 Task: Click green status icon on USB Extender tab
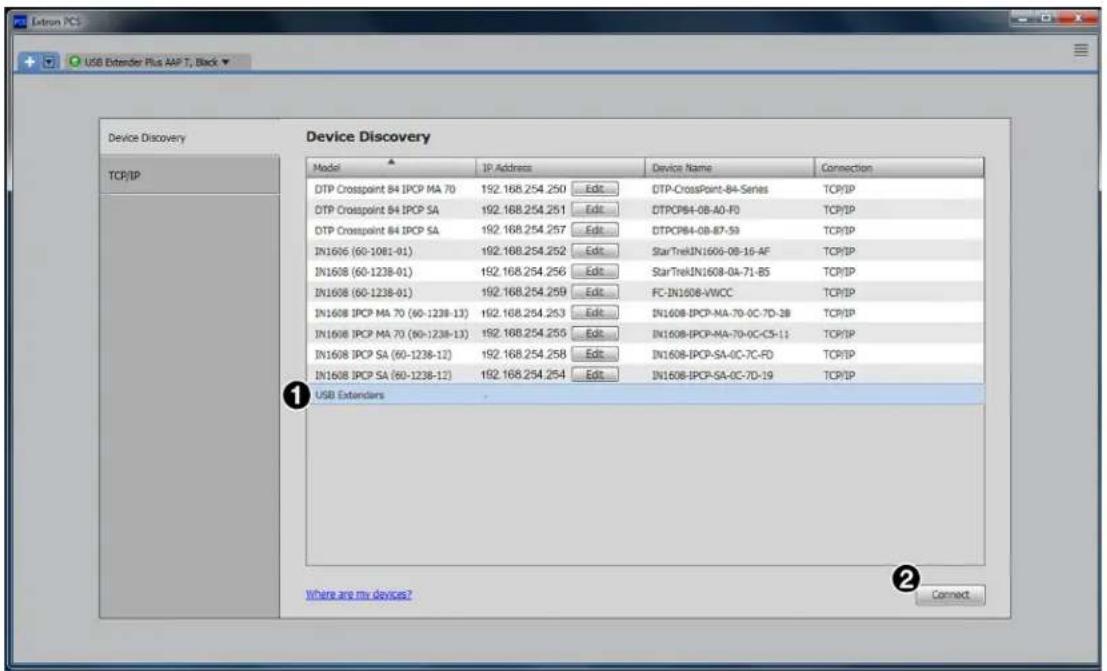(x=75, y=62)
